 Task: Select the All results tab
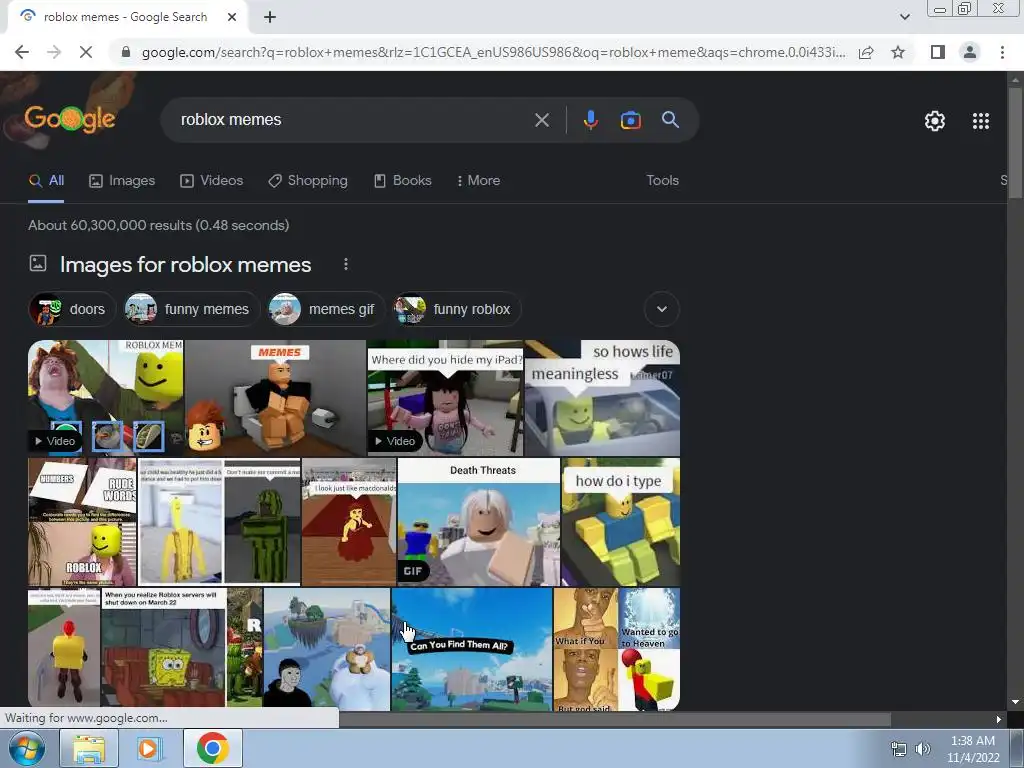(x=46, y=181)
